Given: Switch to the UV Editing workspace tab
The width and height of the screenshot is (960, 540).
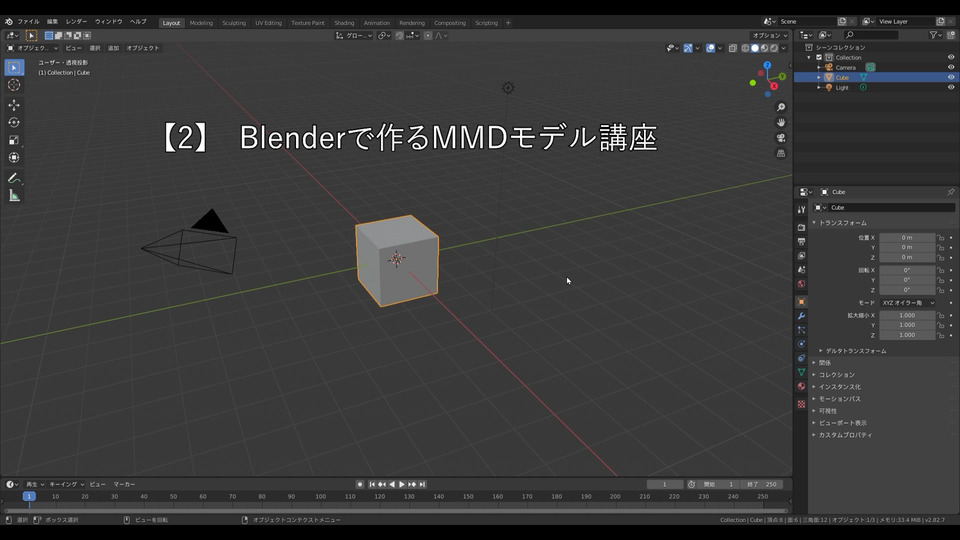Looking at the screenshot, I should pyautogui.click(x=268, y=23).
